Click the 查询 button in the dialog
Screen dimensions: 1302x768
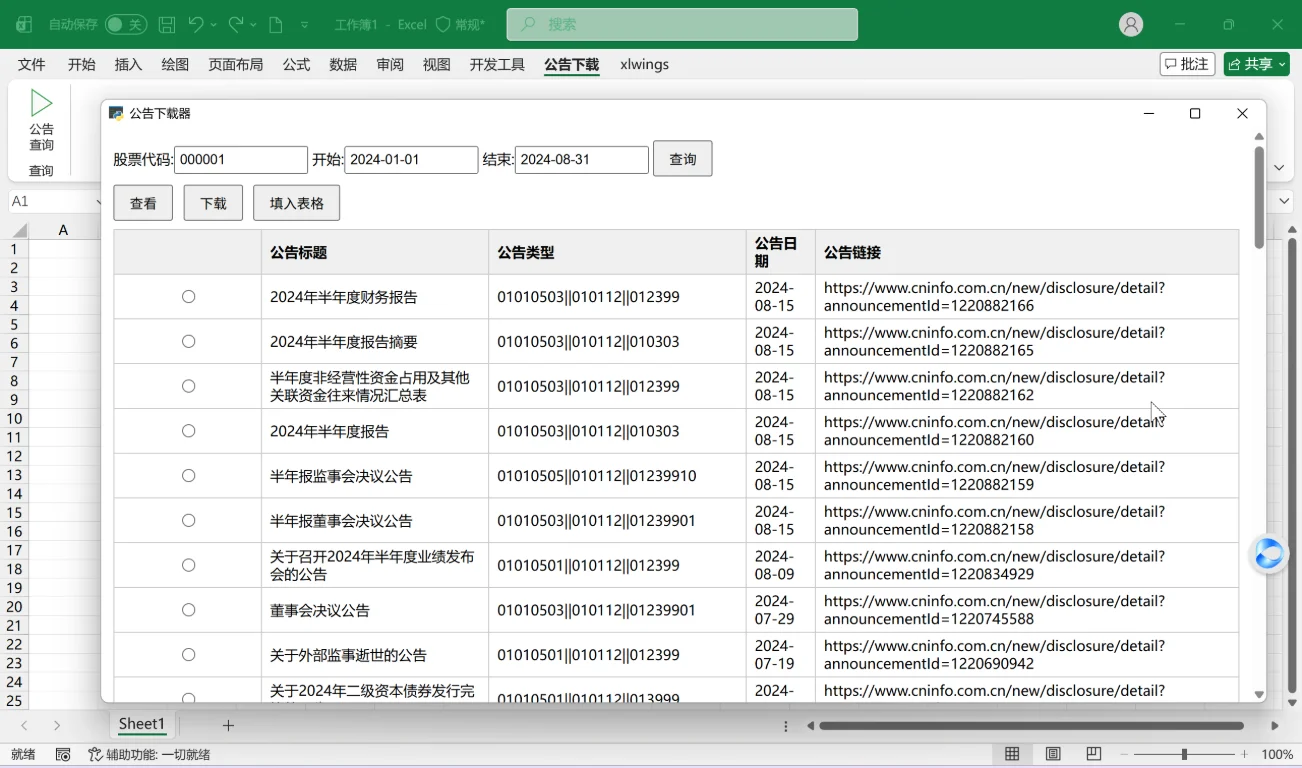point(683,159)
